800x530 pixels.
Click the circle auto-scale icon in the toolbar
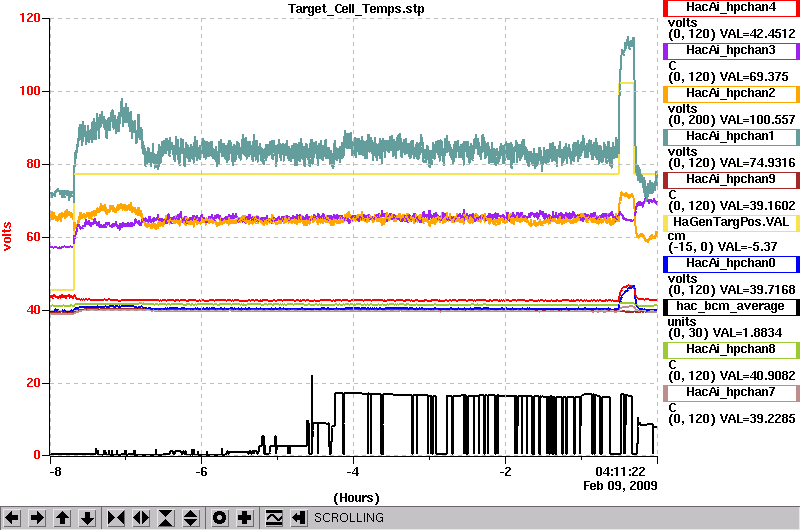click(x=219, y=518)
